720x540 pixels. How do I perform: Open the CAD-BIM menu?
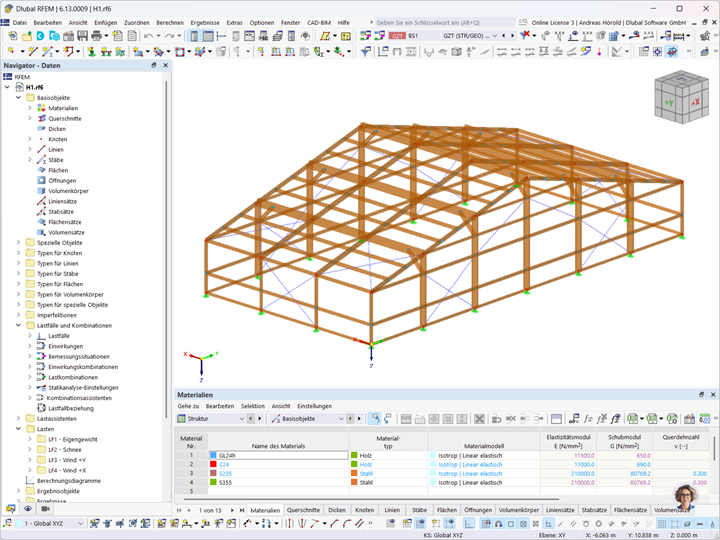coord(319,22)
